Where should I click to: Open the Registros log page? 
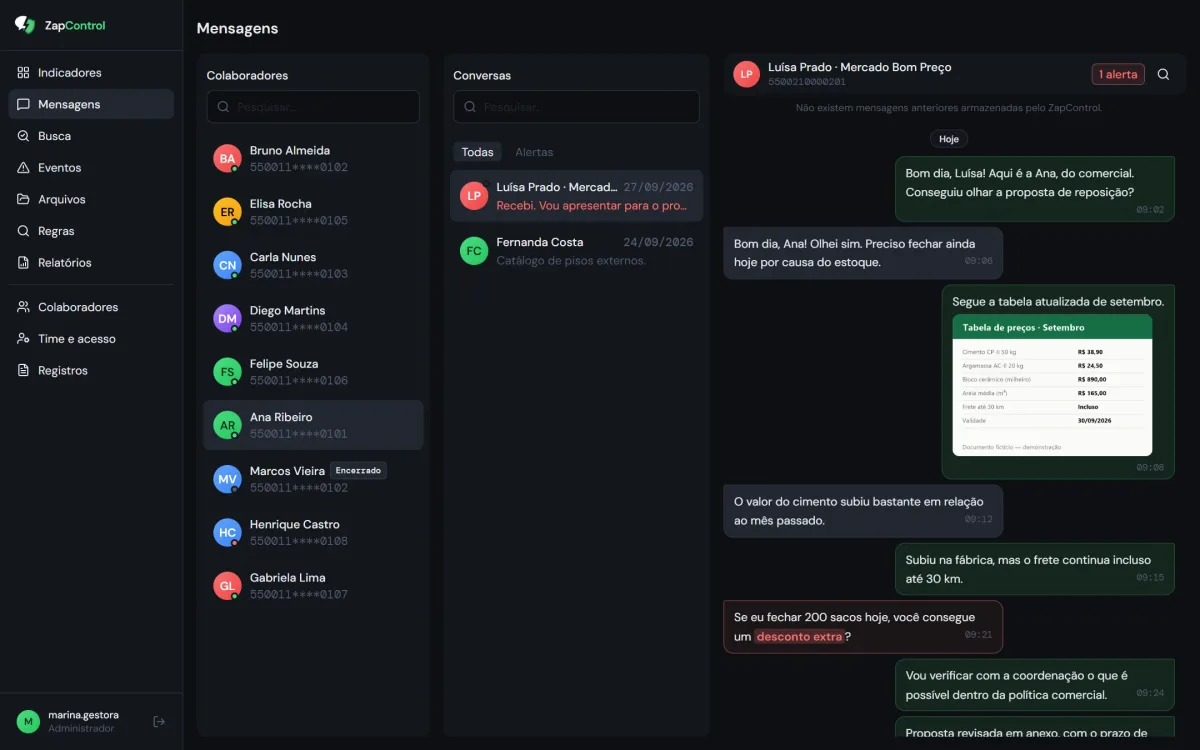(x=91, y=371)
